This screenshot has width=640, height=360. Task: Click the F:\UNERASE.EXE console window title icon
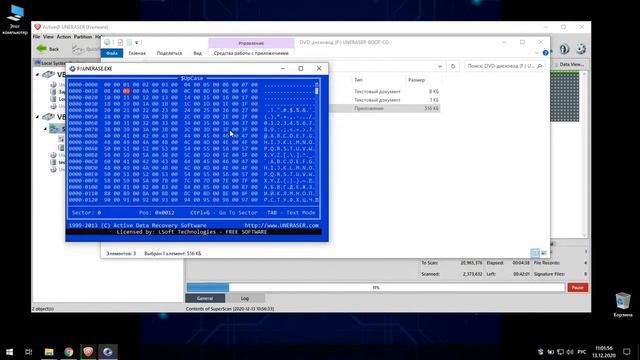pyautogui.click(x=72, y=69)
